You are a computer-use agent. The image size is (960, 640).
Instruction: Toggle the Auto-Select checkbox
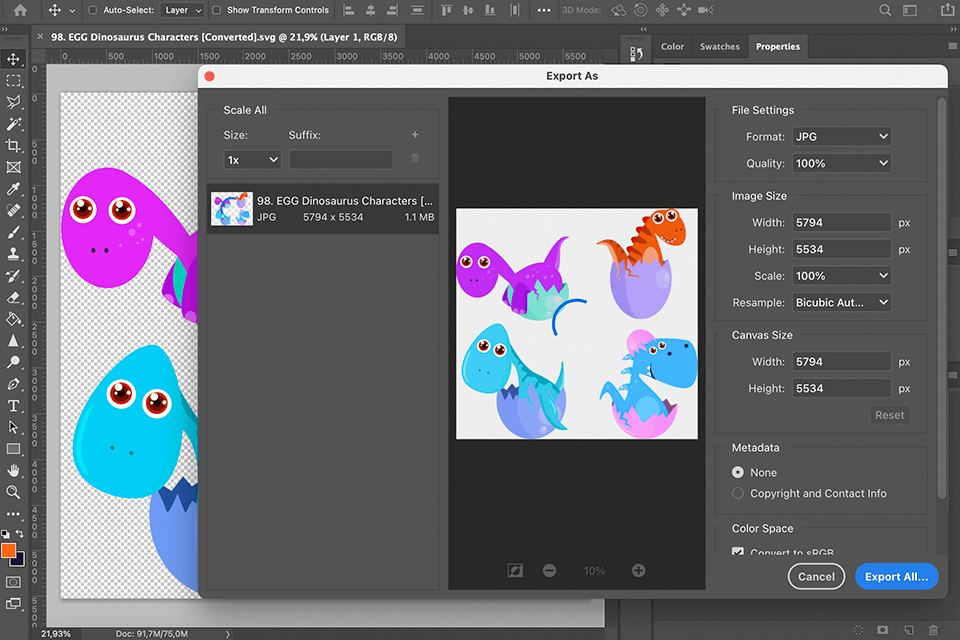[x=93, y=10]
